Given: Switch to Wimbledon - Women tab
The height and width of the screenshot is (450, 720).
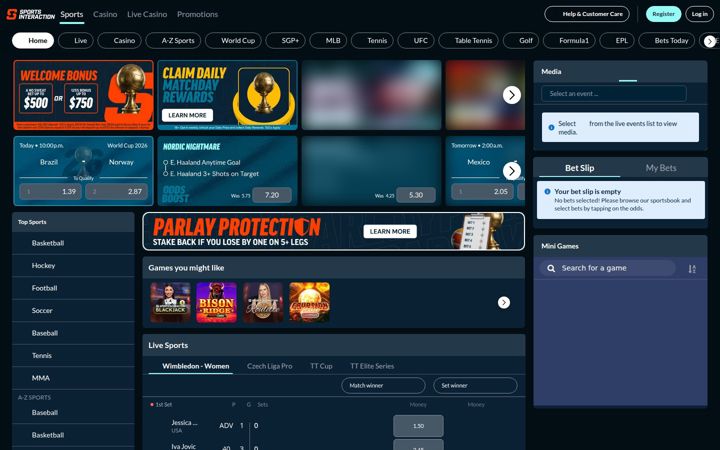Looking at the screenshot, I should [196, 366].
